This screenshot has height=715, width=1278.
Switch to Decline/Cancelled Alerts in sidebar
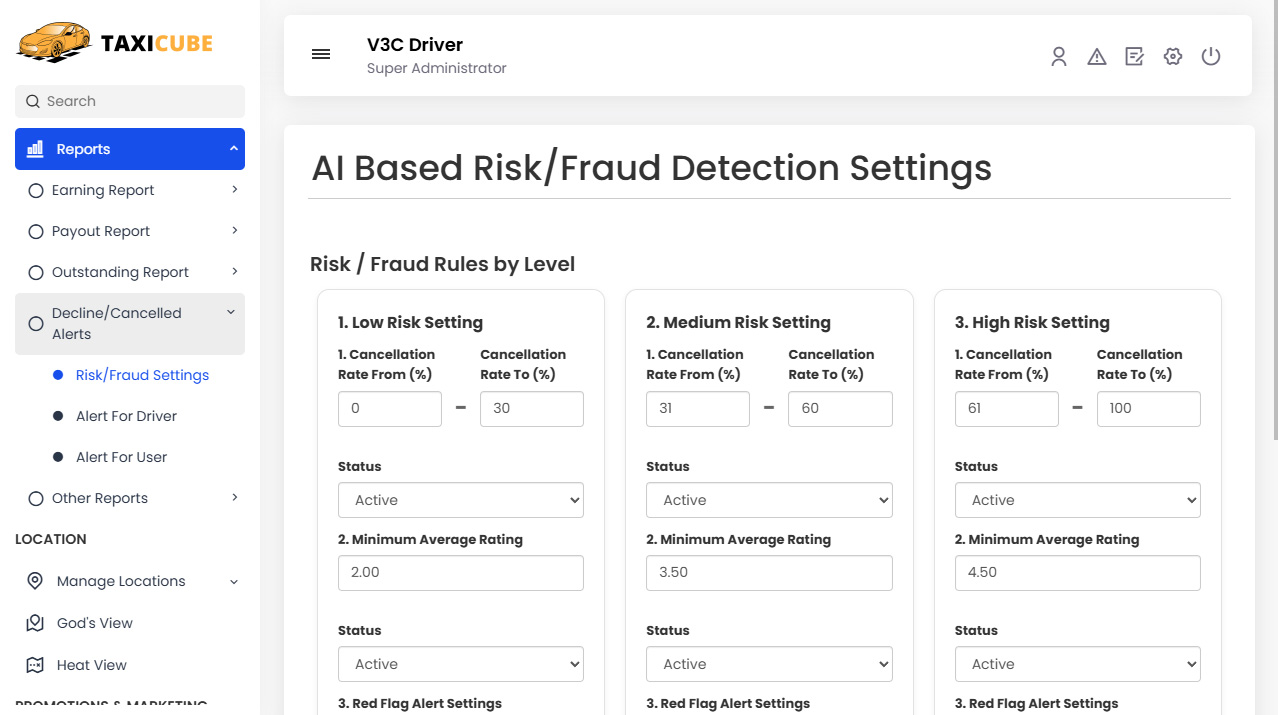click(x=116, y=322)
